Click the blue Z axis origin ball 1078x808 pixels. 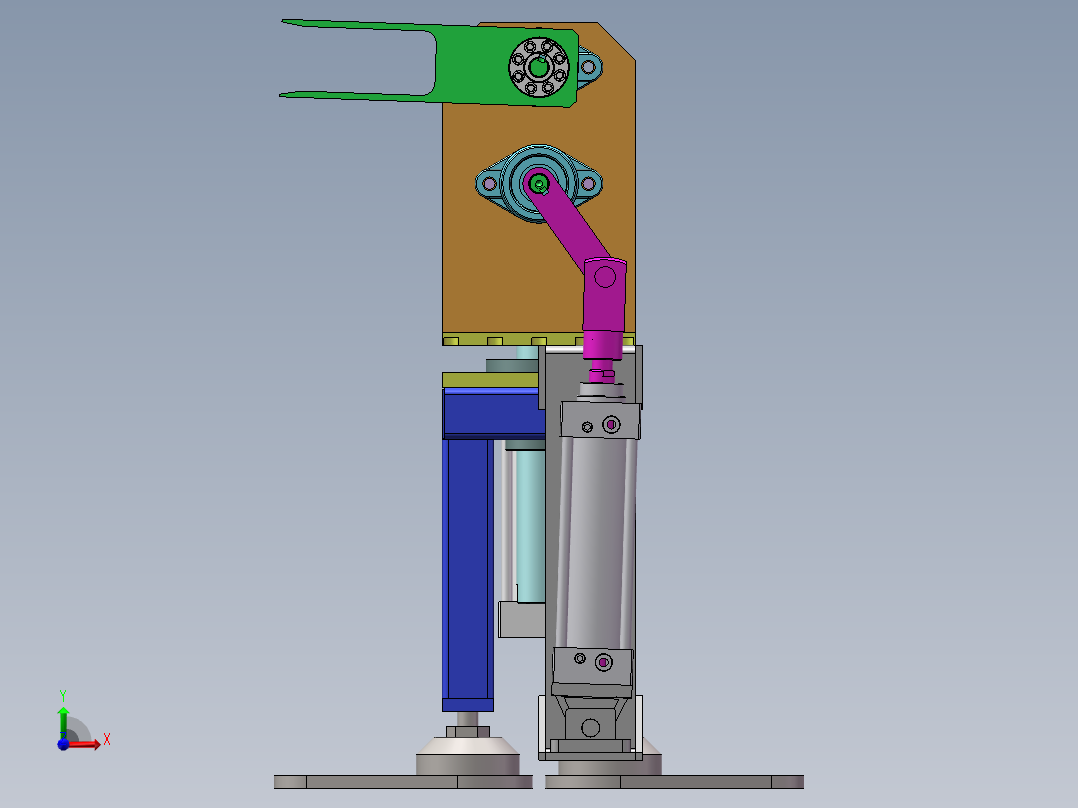pos(63,744)
